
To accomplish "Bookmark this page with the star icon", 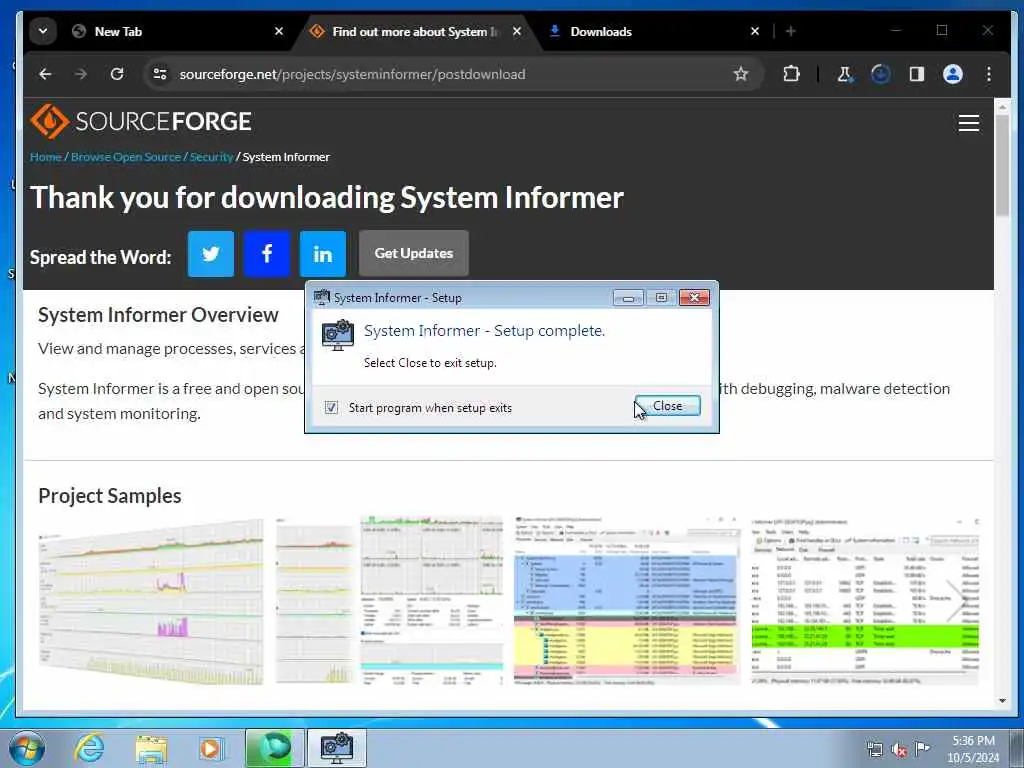I will tap(741, 74).
